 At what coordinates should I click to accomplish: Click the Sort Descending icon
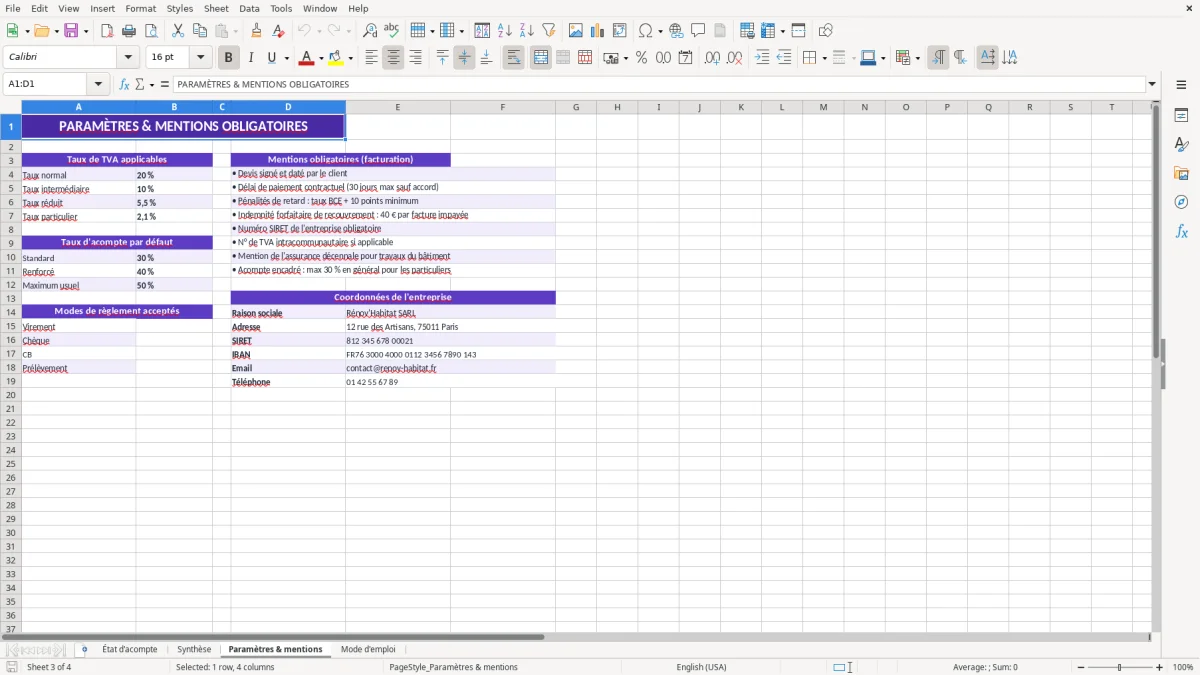point(527,31)
